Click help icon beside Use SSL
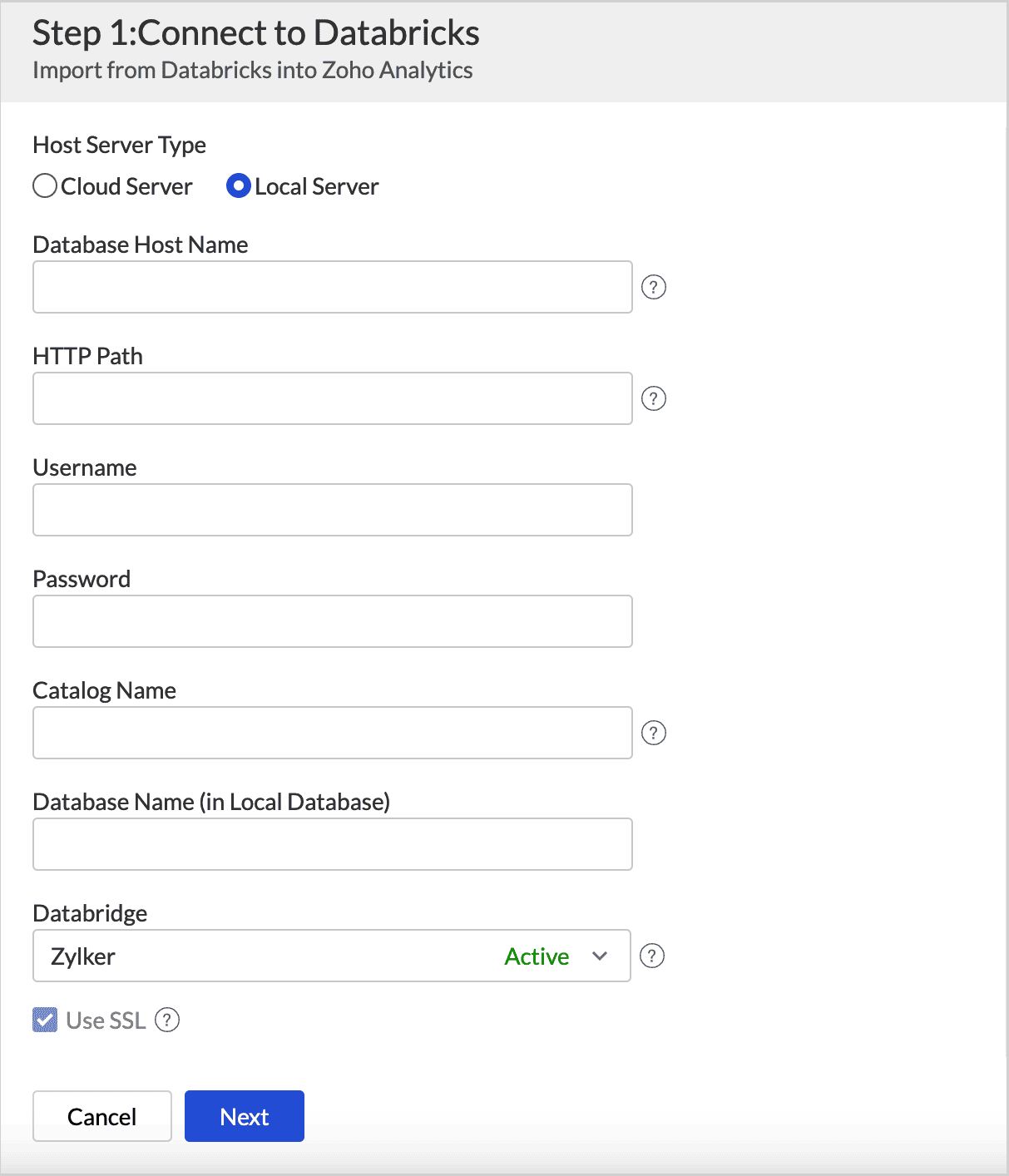The width and height of the screenshot is (1009, 1176). (167, 1020)
